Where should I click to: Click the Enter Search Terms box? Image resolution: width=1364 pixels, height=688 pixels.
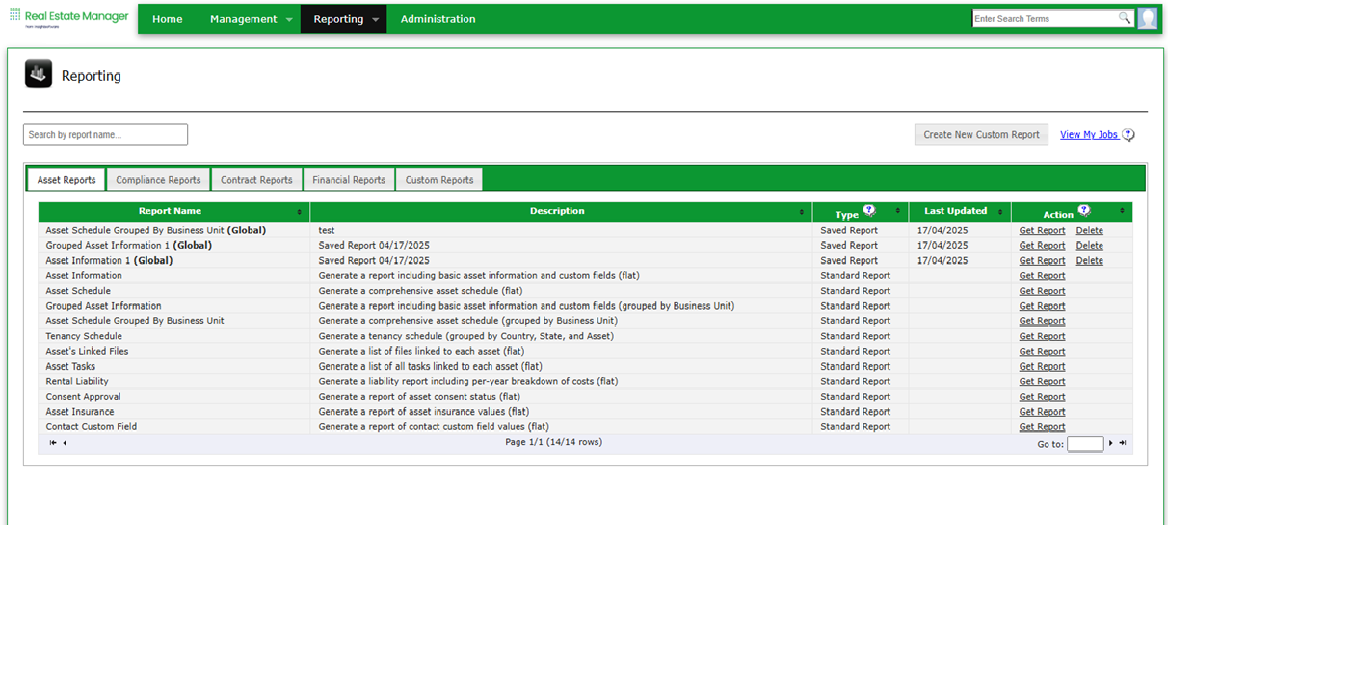click(1045, 18)
